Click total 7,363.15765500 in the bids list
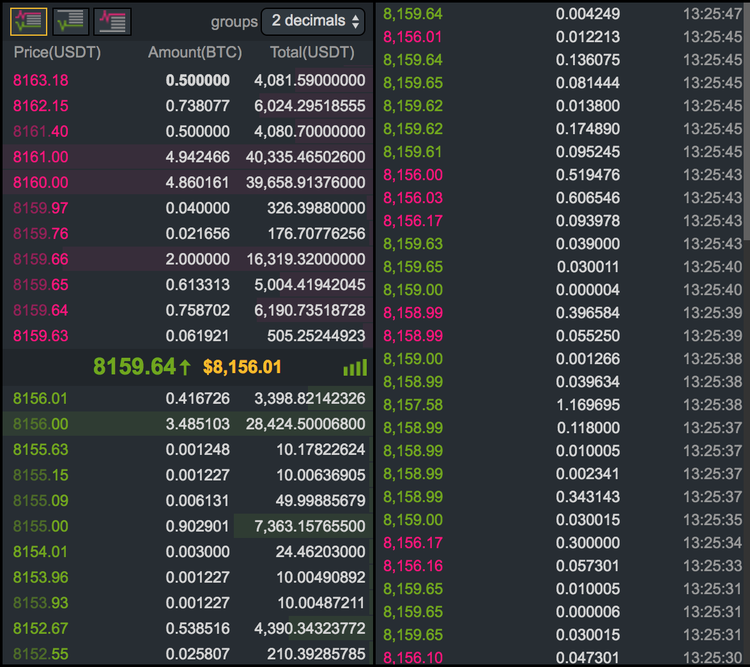The image size is (750, 667). coord(309,526)
